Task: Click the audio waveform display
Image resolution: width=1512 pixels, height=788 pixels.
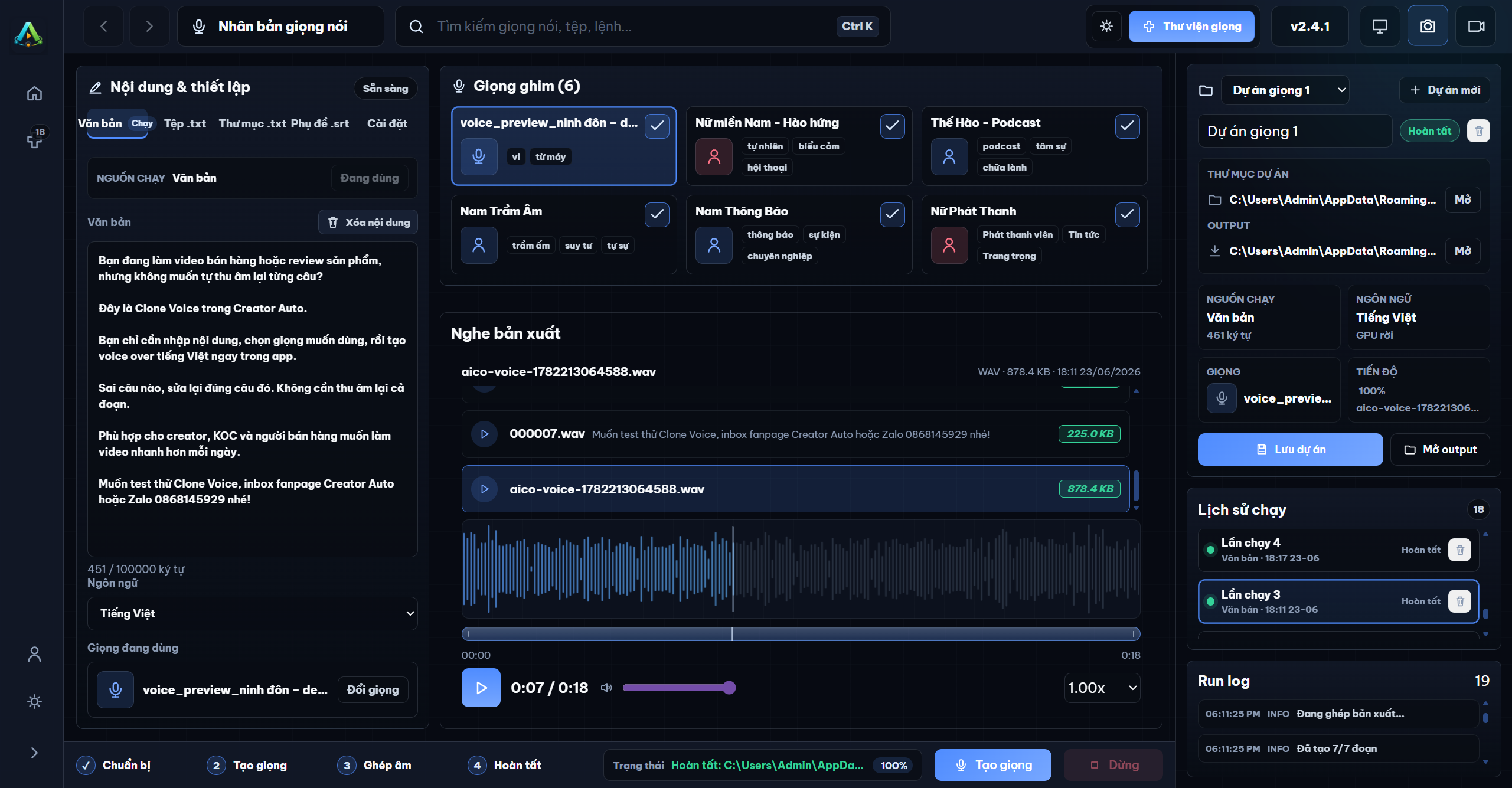Action: (801, 569)
